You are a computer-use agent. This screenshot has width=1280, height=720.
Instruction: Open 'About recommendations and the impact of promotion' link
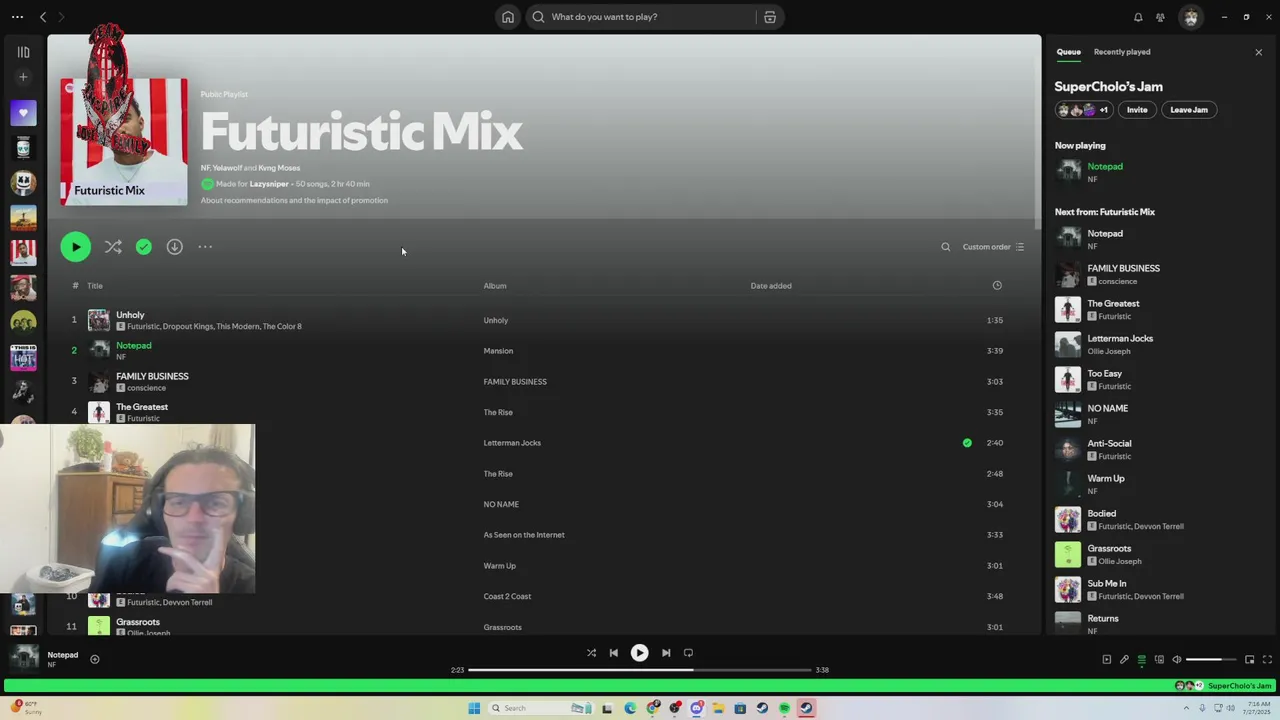click(x=294, y=200)
